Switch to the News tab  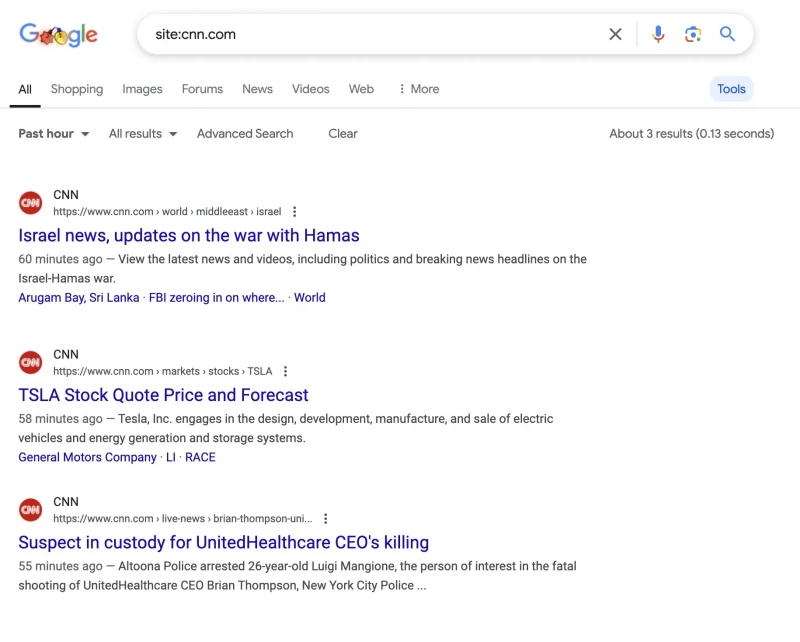click(x=257, y=89)
